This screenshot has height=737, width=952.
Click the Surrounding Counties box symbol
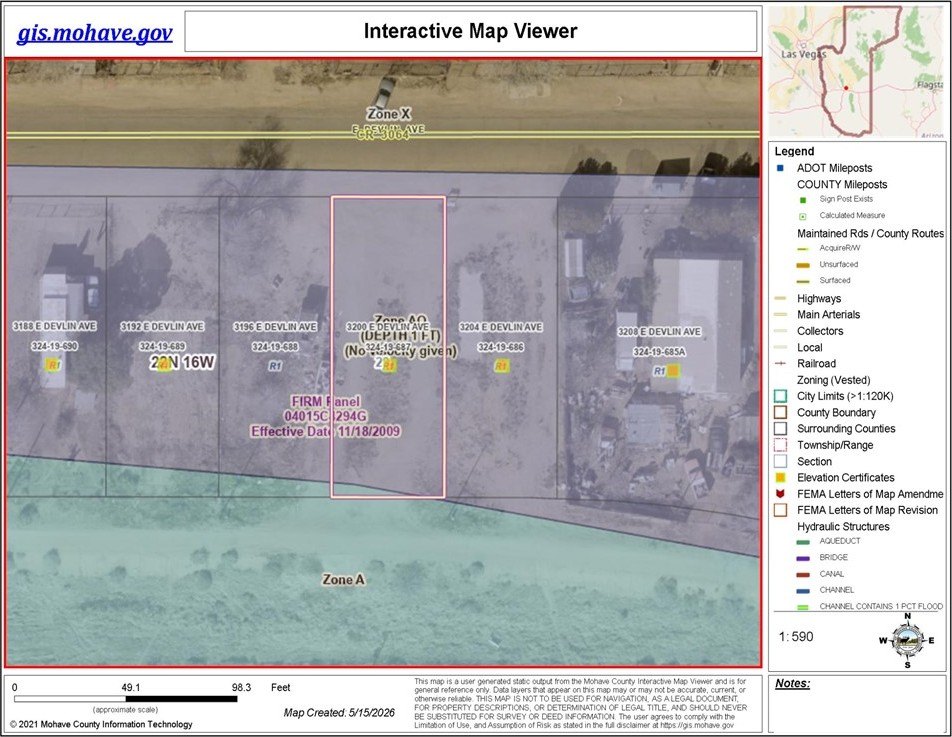click(781, 429)
